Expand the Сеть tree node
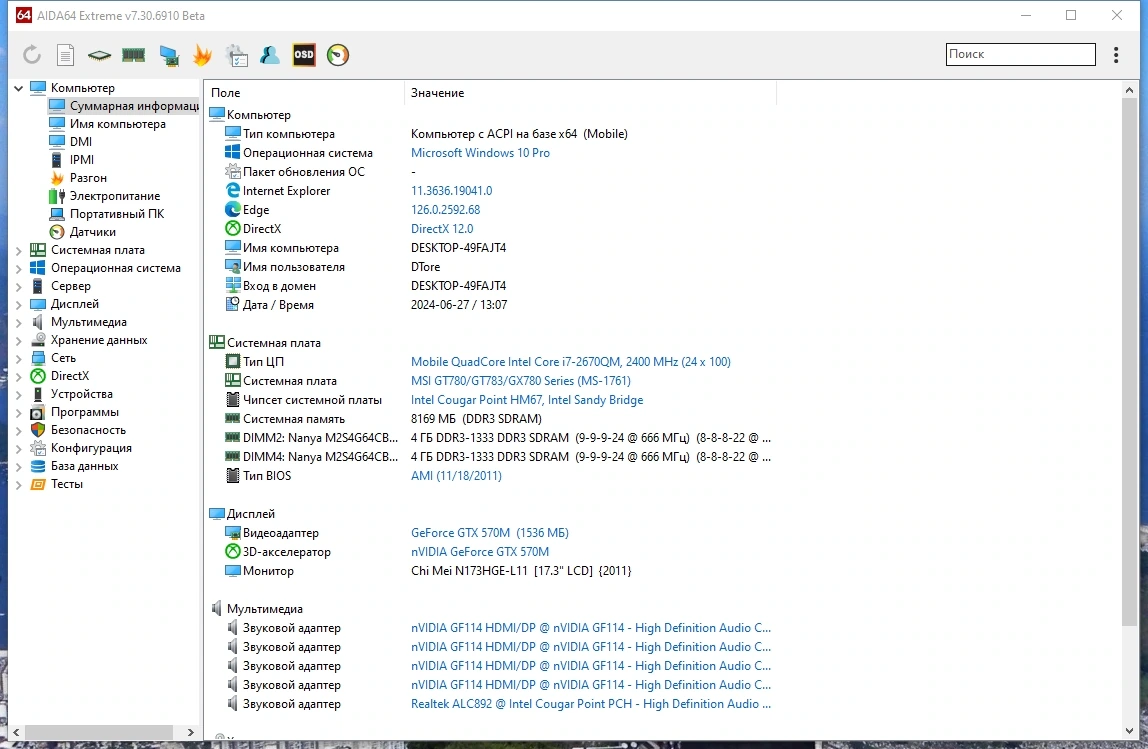Screen dimensions: 1148x749 (18, 359)
